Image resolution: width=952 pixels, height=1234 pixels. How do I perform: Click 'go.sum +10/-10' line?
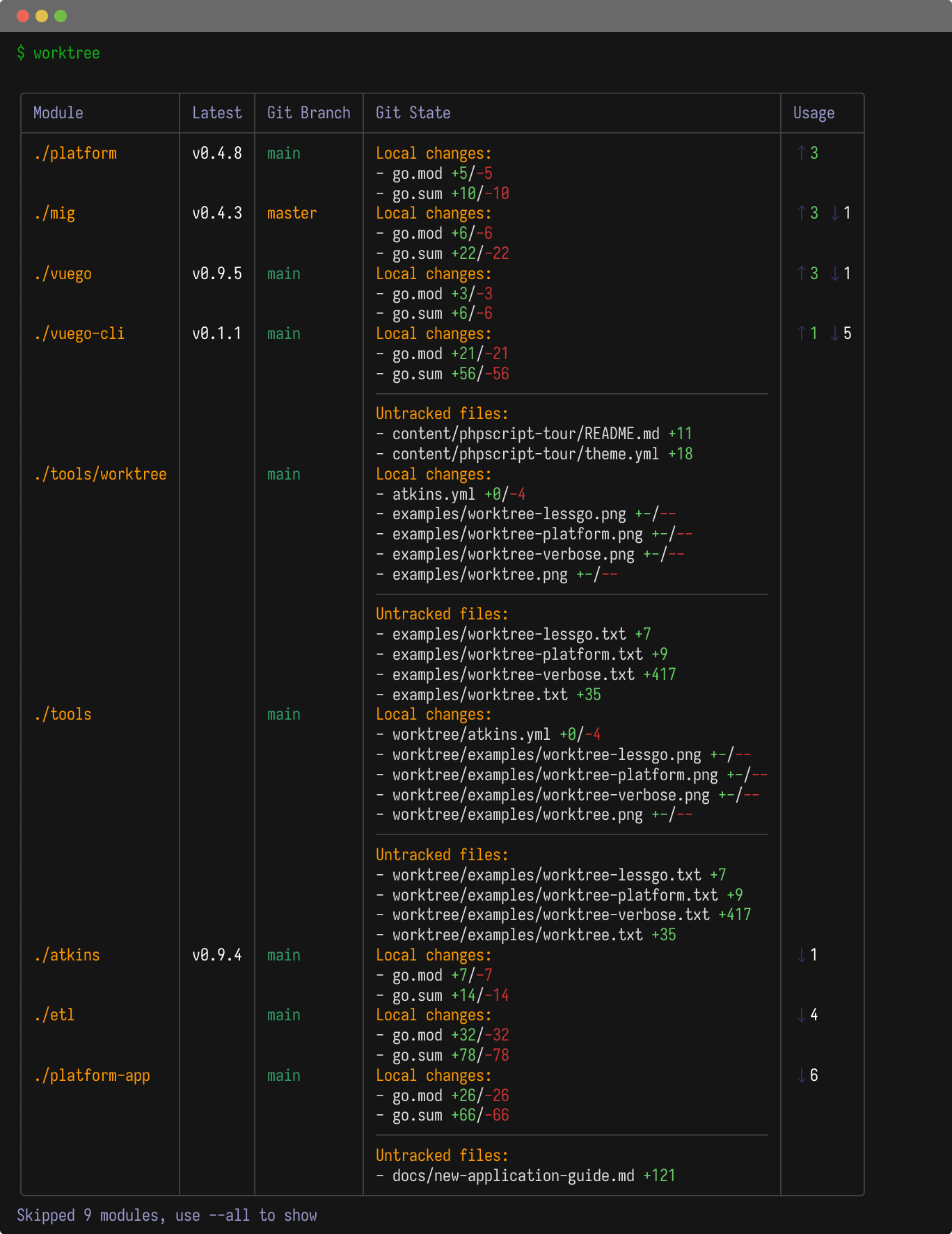pyautogui.click(x=443, y=193)
